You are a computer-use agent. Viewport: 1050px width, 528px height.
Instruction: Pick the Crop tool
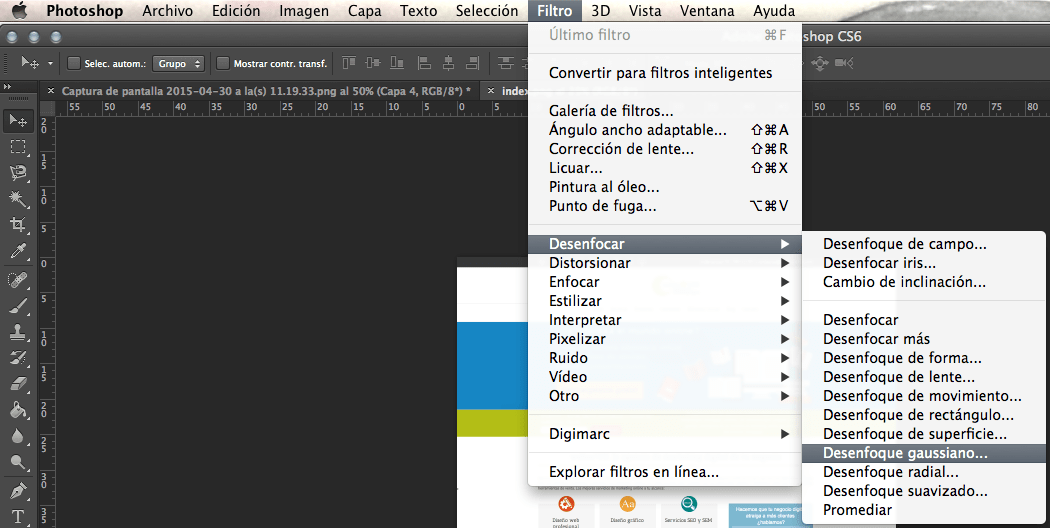pyautogui.click(x=18, y=225)
